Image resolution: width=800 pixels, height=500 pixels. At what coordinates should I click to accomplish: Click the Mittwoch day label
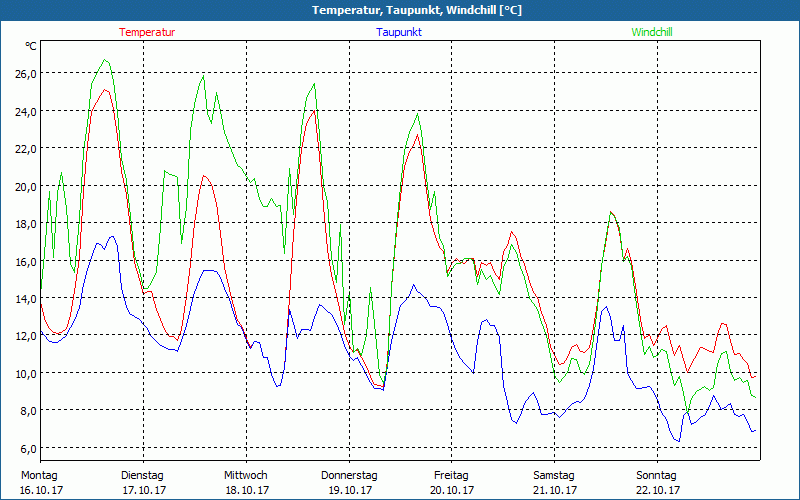[x=246, y=476]
